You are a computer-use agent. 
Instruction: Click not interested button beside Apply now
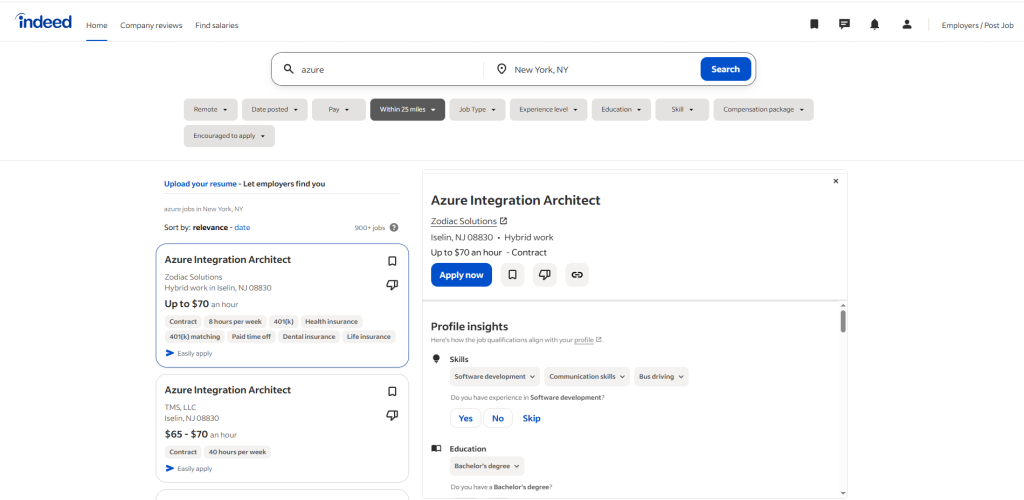[x=545, y=275]
